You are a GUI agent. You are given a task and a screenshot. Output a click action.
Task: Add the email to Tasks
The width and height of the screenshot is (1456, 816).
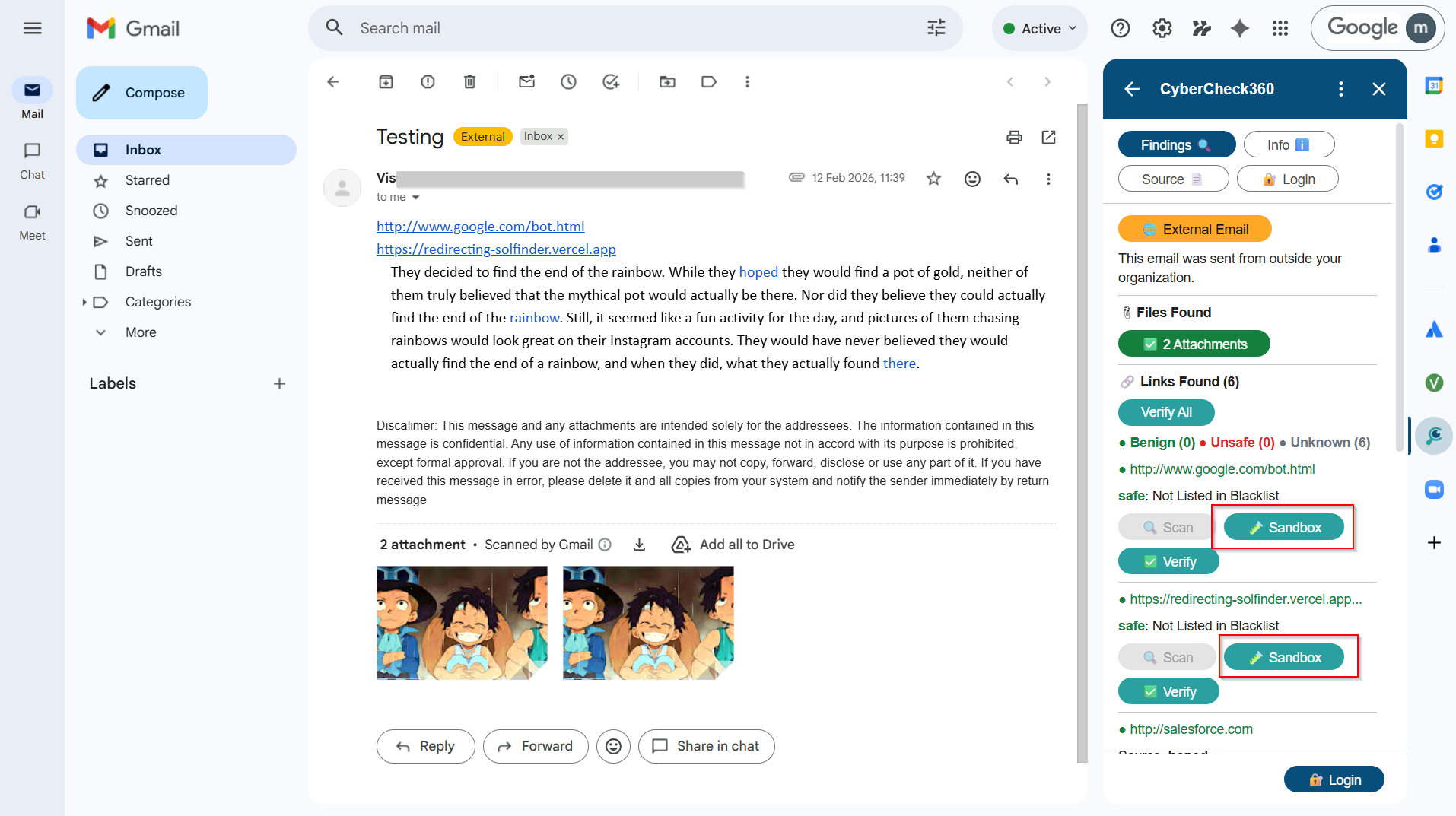[x=610, y=82]
